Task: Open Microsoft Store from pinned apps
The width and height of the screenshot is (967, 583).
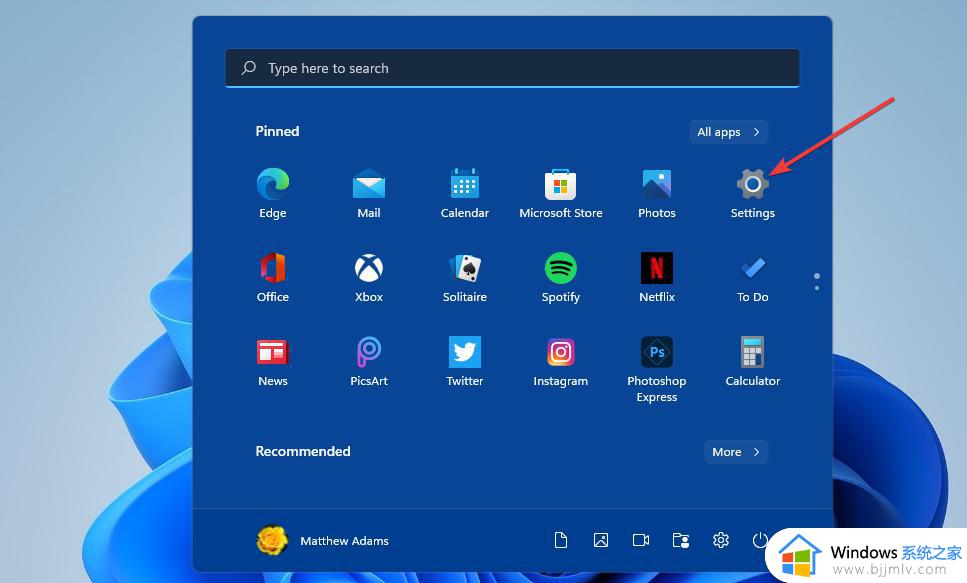Action: pyautogui.click(x=561, y=193)
